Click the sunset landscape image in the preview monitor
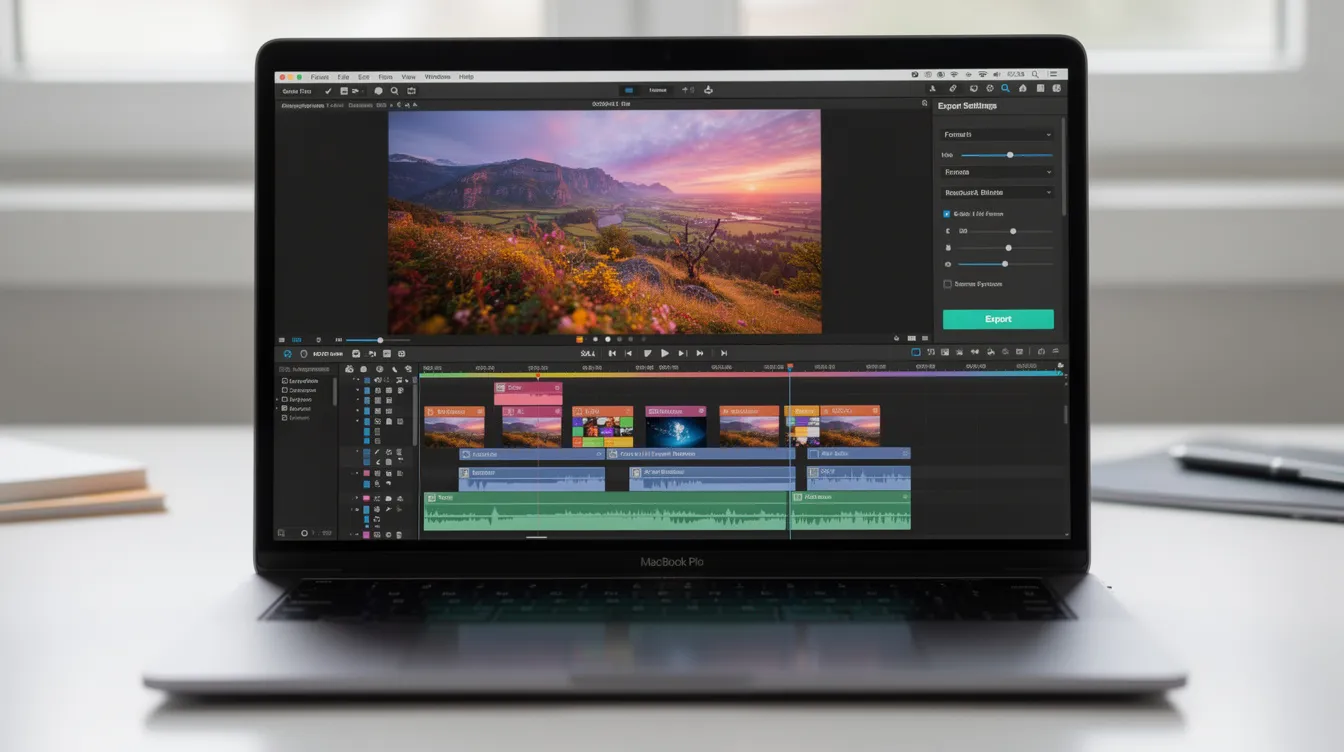Screen dimensions: 1344x752 click(604, 221)
